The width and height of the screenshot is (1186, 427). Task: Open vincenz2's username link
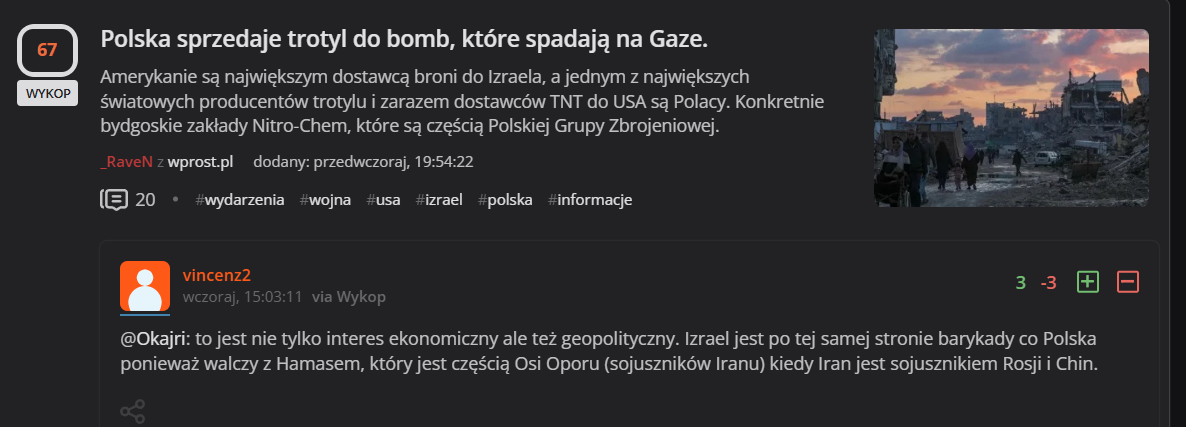[217, 275]
